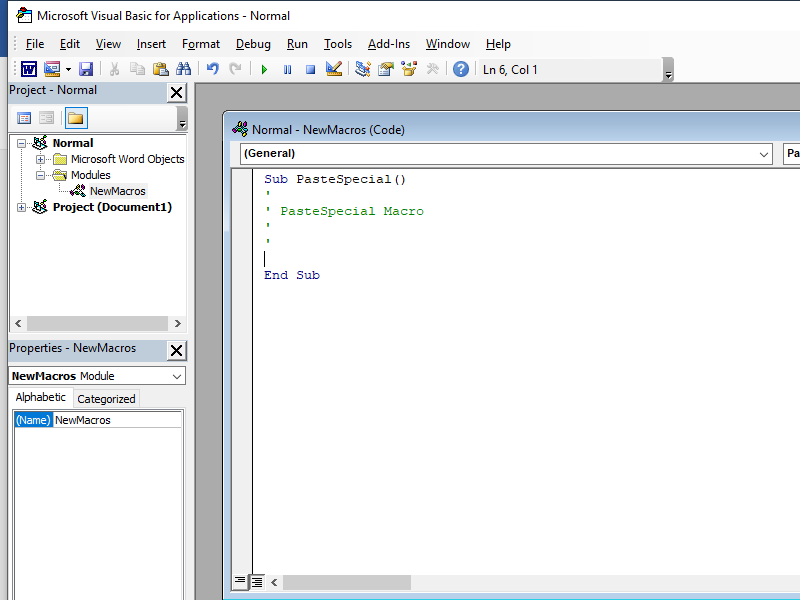
Task: Switch to the Alphabetic tab
Action: [x=41, y=397]
